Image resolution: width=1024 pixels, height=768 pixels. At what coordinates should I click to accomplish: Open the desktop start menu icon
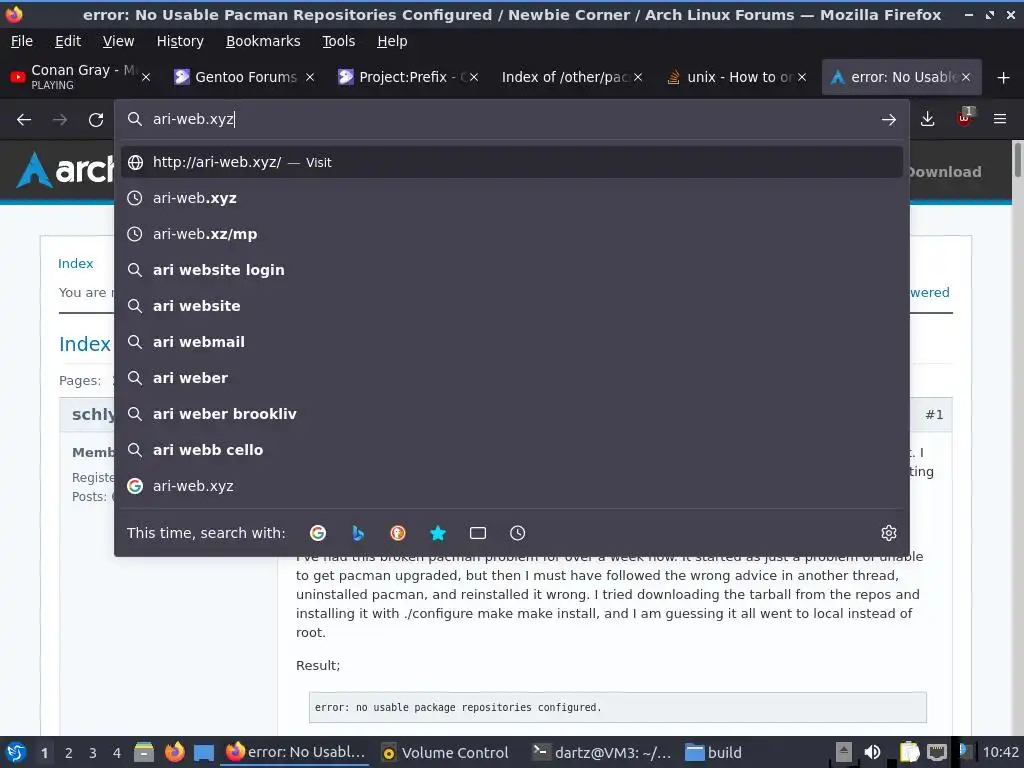16,752
